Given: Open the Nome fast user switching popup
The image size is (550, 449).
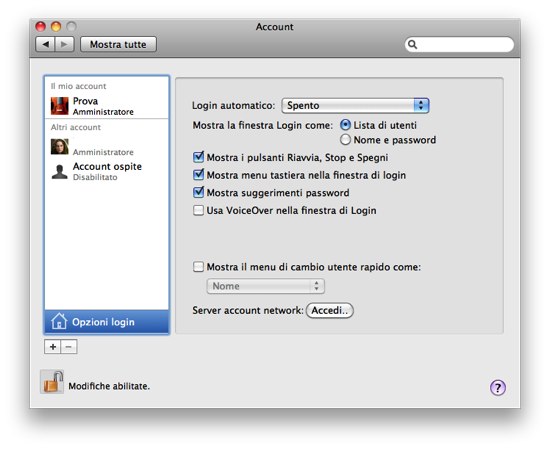Looking at the screenshot, I should point(266,286).
